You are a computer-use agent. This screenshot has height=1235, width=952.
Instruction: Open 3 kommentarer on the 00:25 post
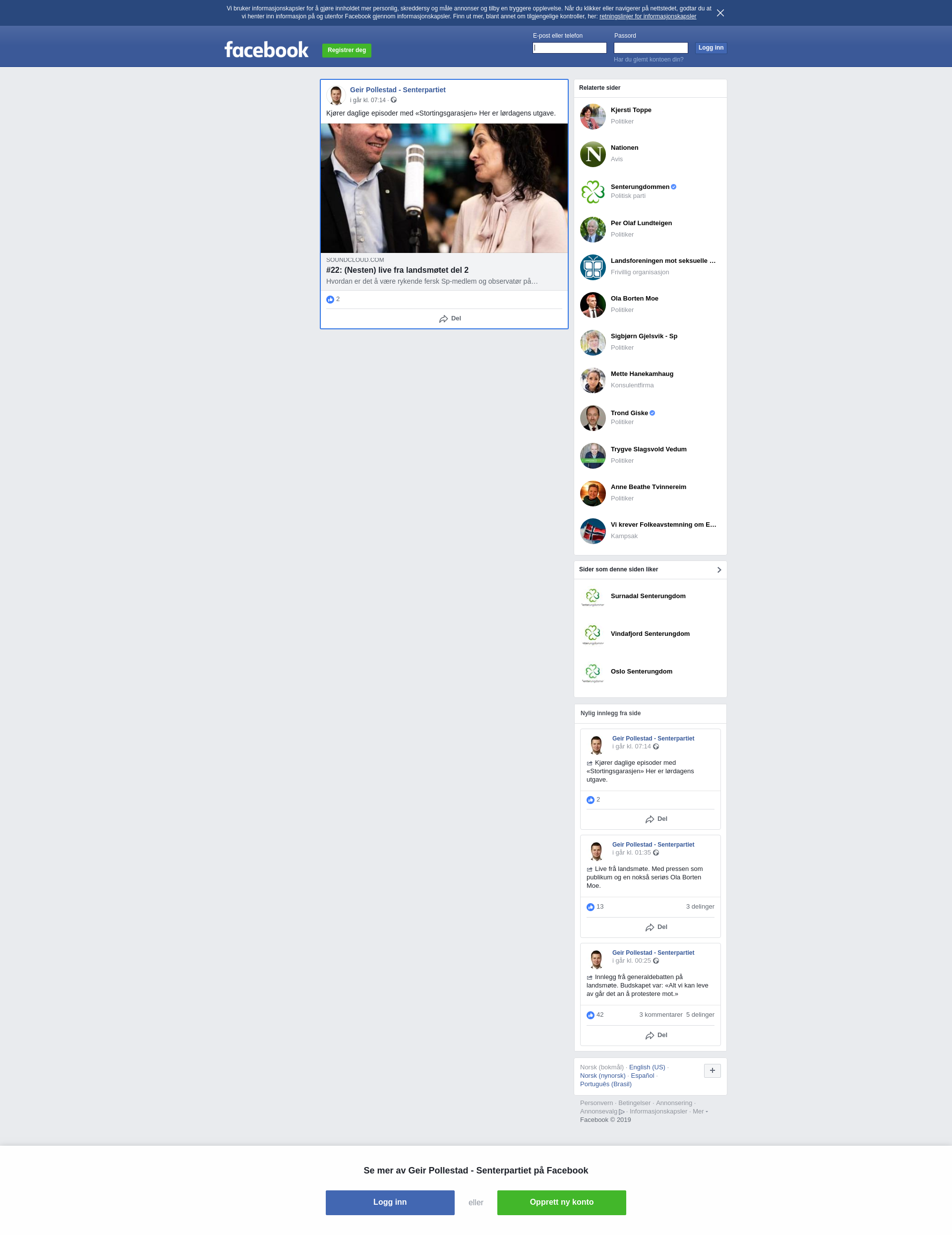[660, 1014]
